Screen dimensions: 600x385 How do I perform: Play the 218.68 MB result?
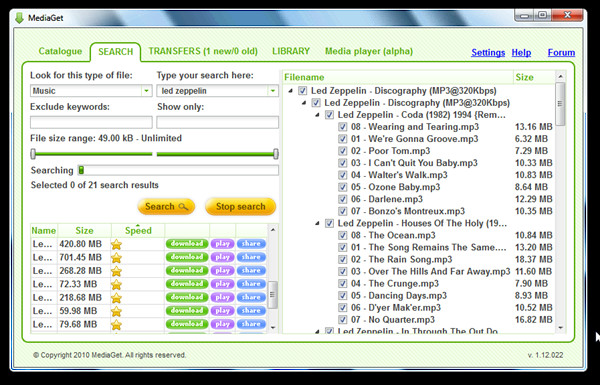(x=222, y=297)
